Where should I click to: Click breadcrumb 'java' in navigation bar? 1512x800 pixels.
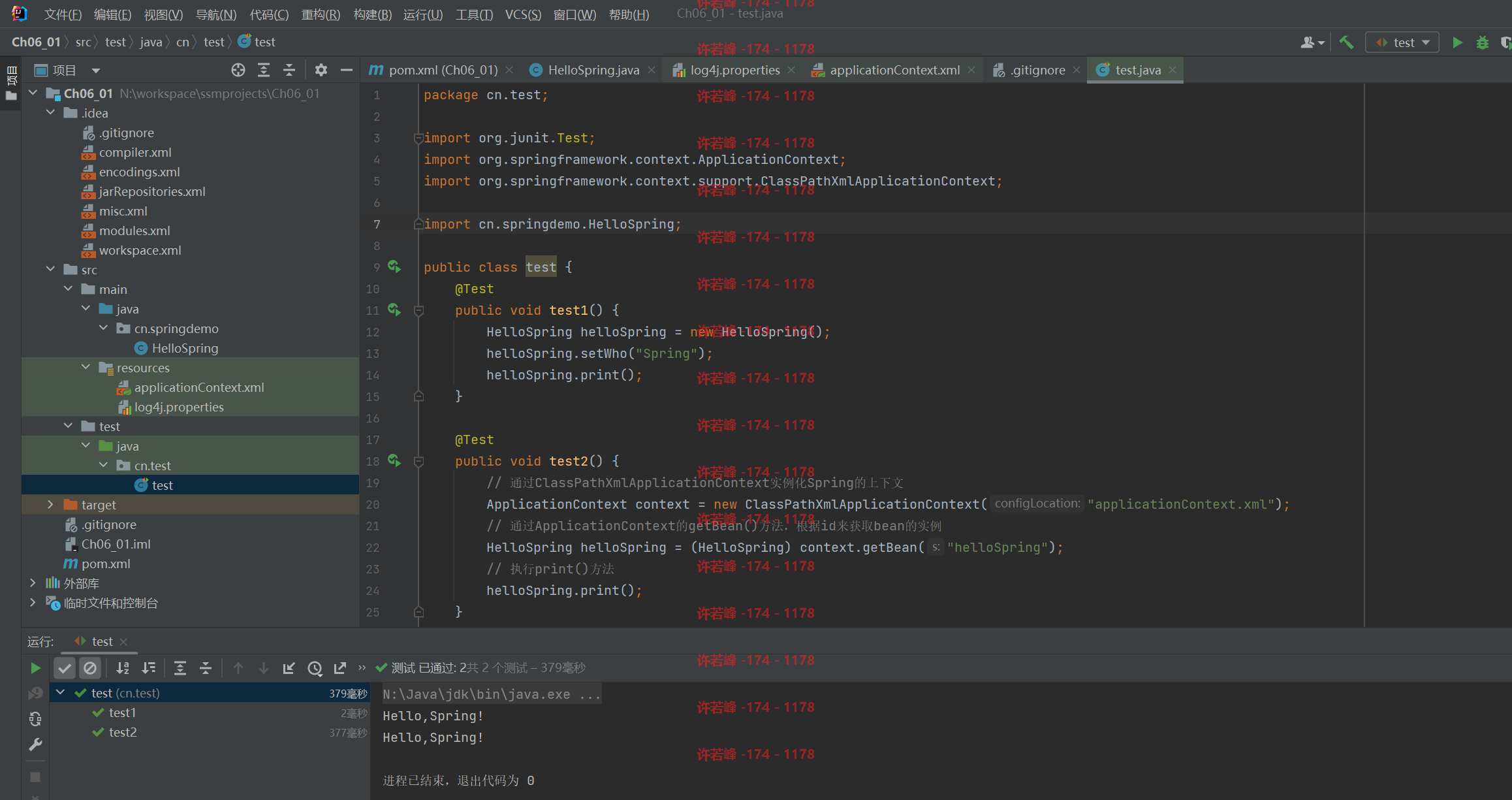151,42
